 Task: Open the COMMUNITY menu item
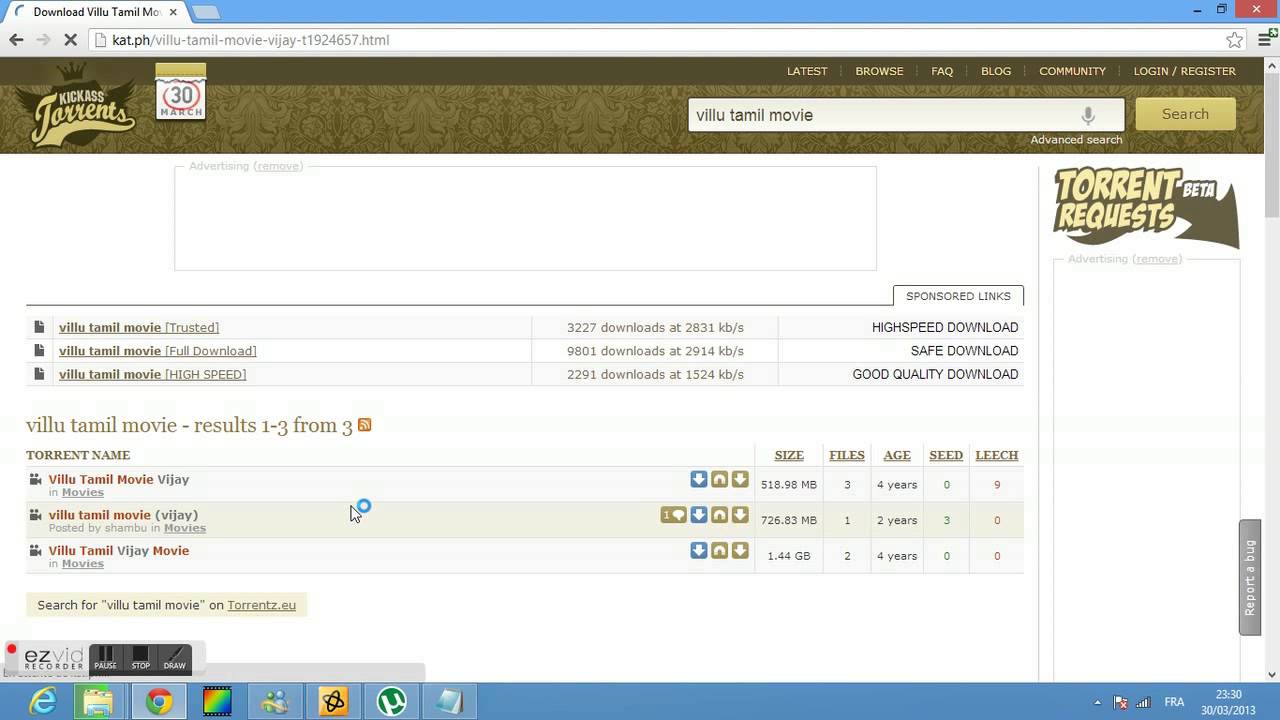click(1072, 71)
